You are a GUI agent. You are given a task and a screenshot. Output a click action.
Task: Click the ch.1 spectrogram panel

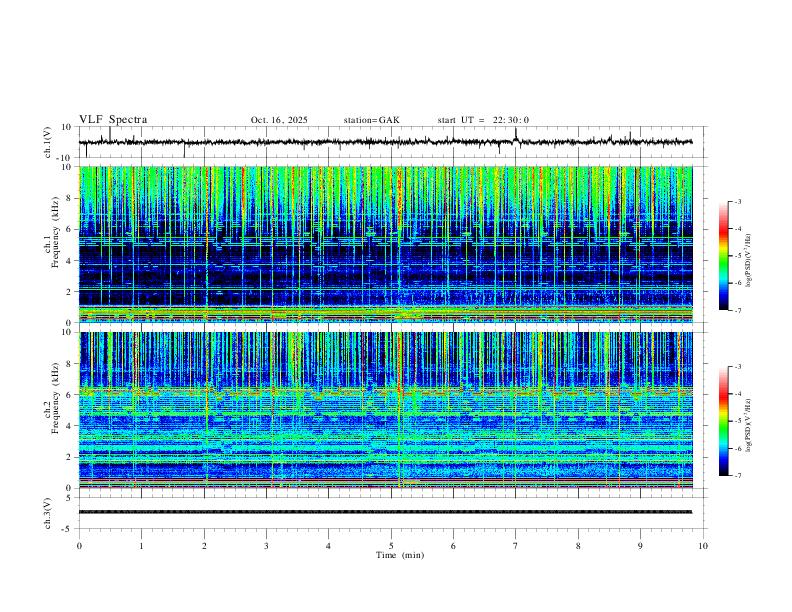385,244
